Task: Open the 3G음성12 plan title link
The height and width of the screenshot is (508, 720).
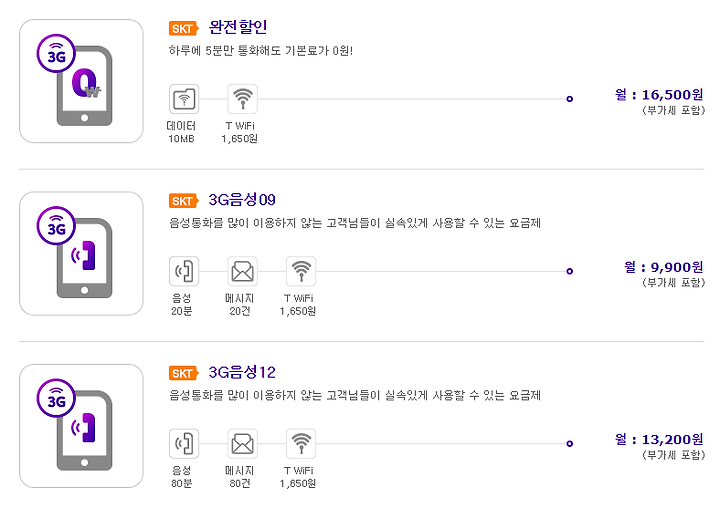Action: pyautogui.click(x=242, y=372)
